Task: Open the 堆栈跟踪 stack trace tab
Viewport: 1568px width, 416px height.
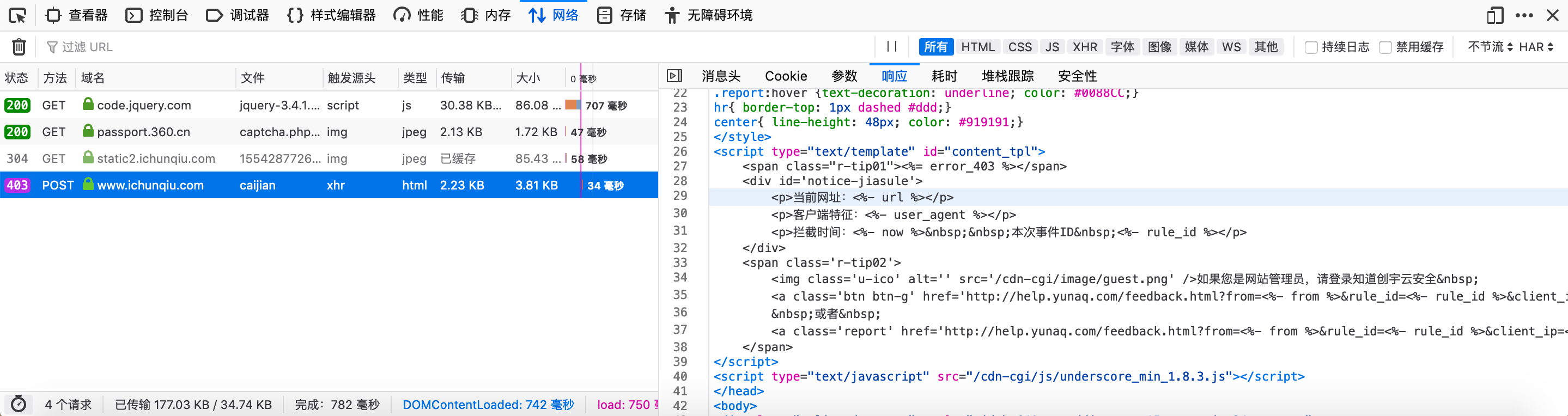Action: pos(1007,76)
